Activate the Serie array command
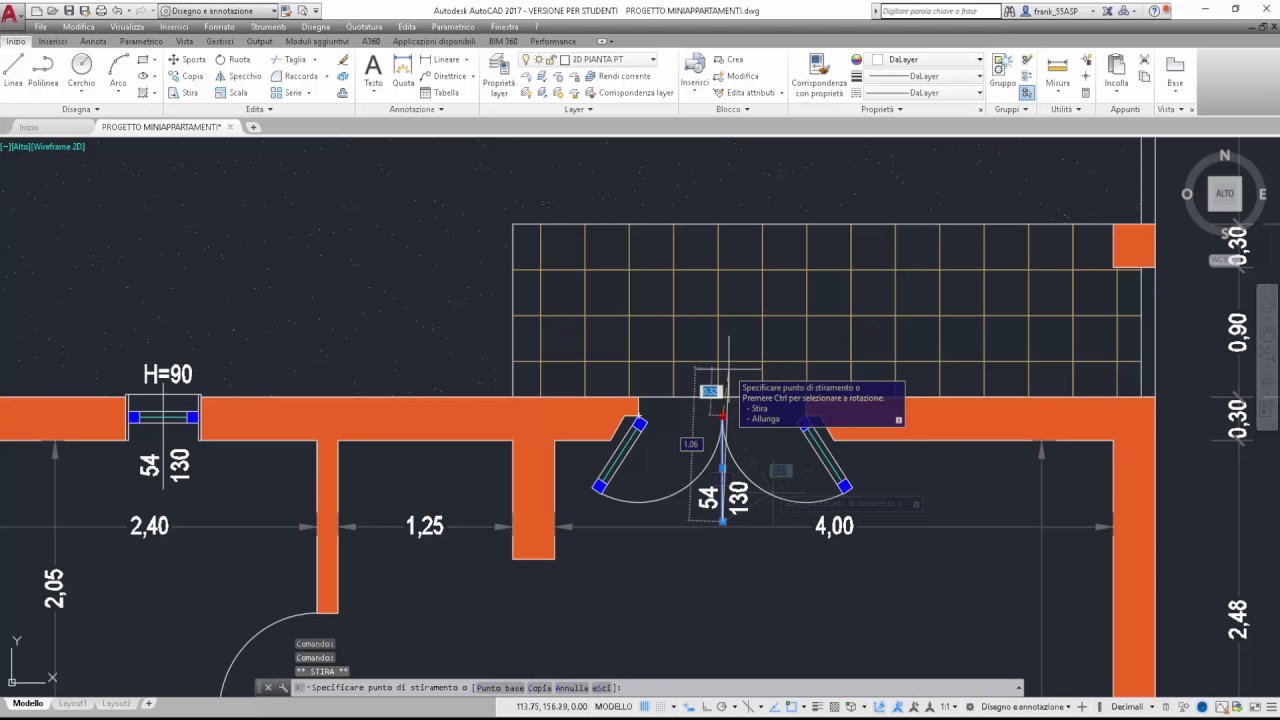The height and width of the screenshot is (720, 1280). (286, 93)
